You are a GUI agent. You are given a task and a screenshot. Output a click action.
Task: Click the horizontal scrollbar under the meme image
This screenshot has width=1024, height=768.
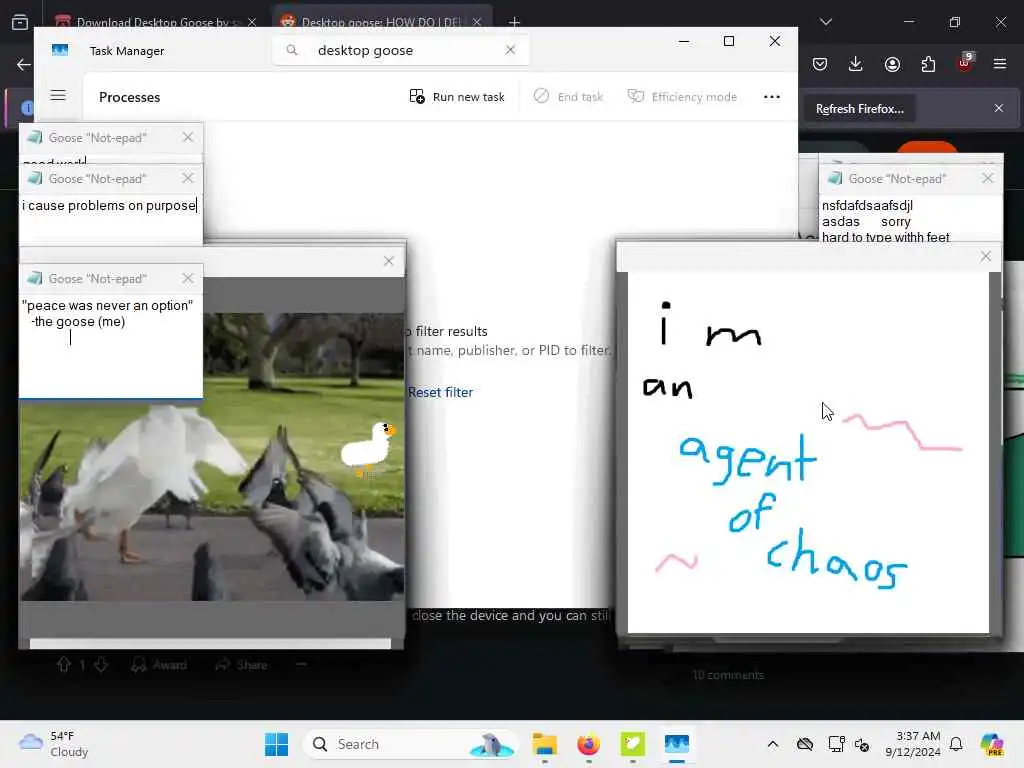(210, 644)
